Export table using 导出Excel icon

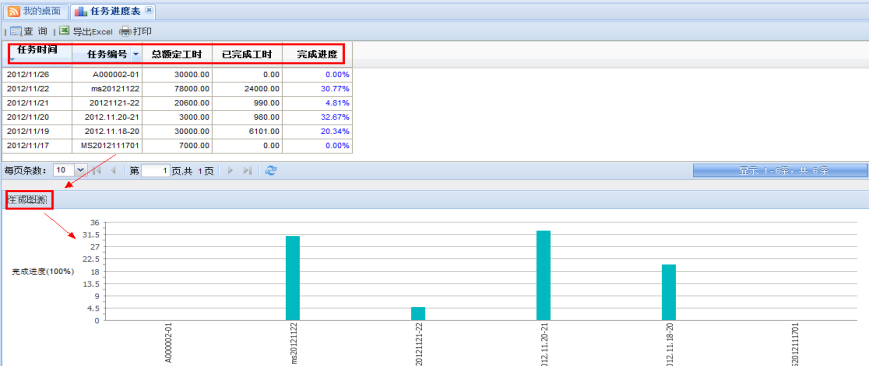pos(64,31)
